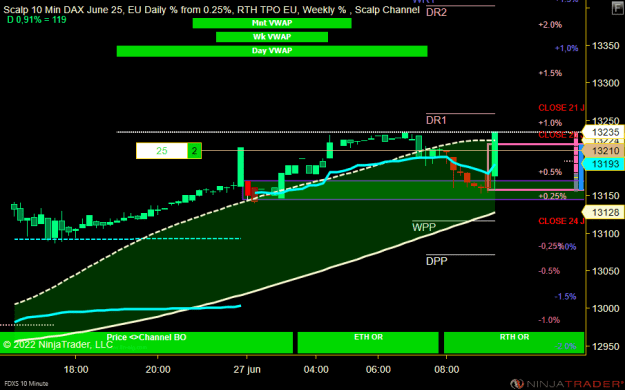Click the FDXS 10 Minute instrument label

[26, 384]
